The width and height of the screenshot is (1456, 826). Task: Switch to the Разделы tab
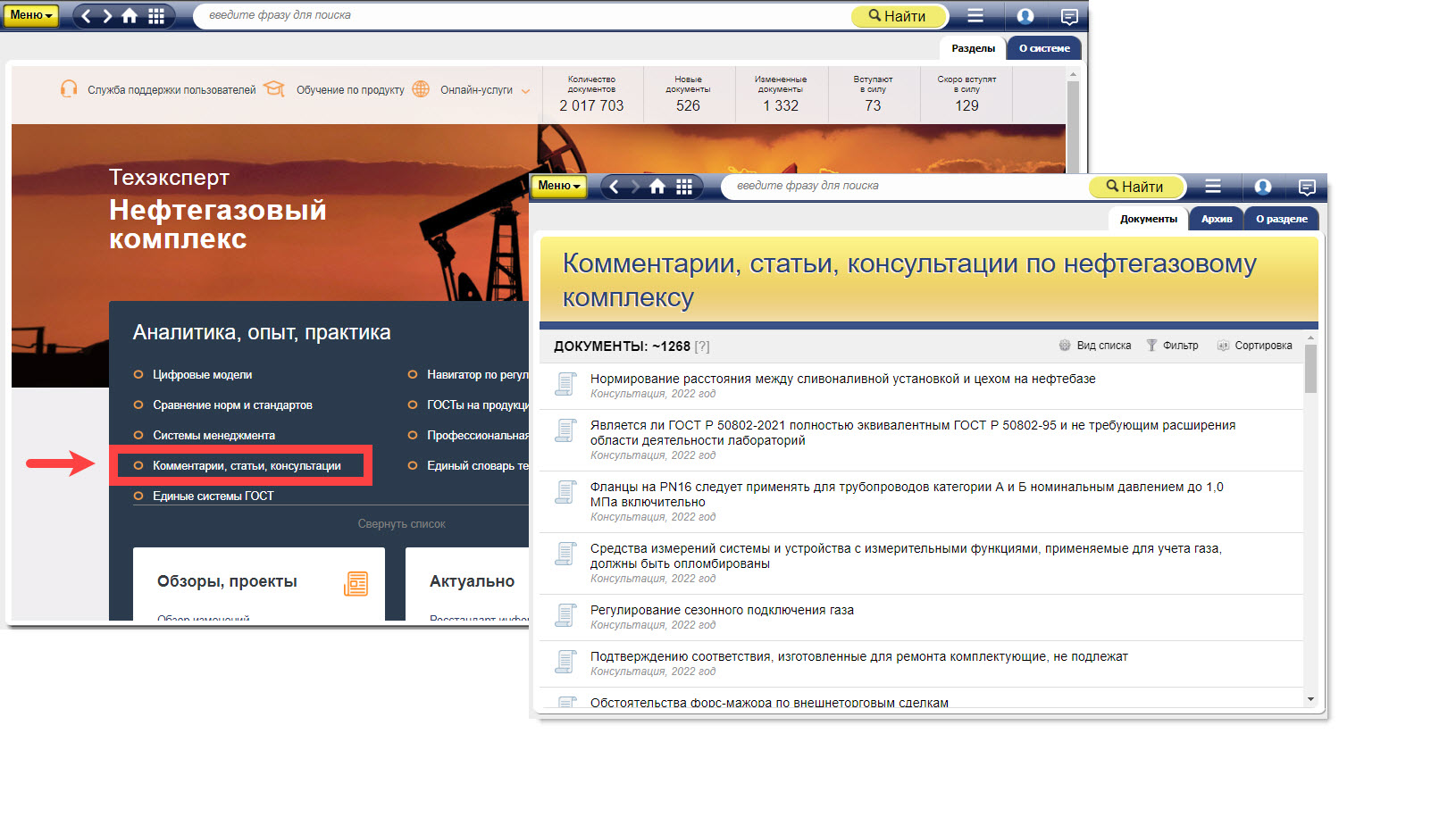tap(973, 48)
